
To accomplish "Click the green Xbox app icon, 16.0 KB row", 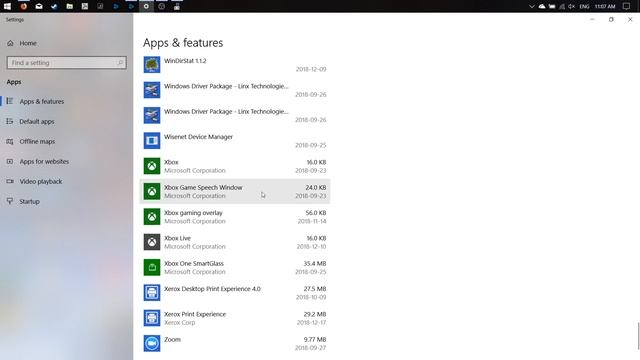I will pyautogui.click(x=152, y=166).
